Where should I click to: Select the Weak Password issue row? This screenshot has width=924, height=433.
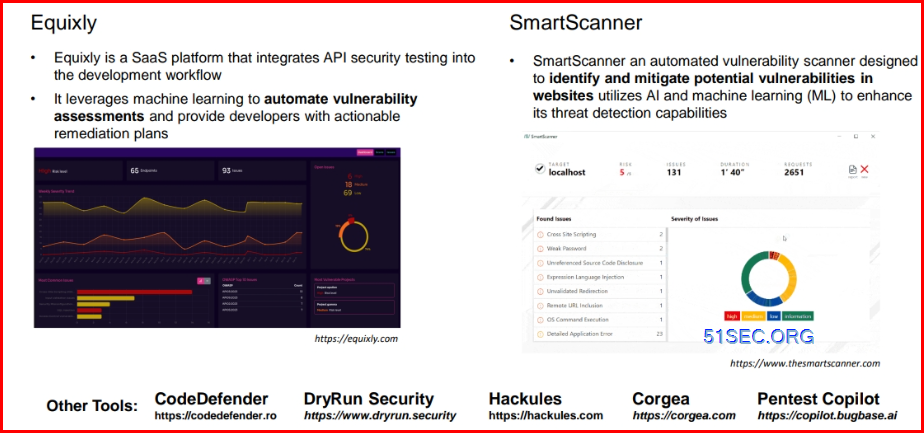click(x=600, y=249)
